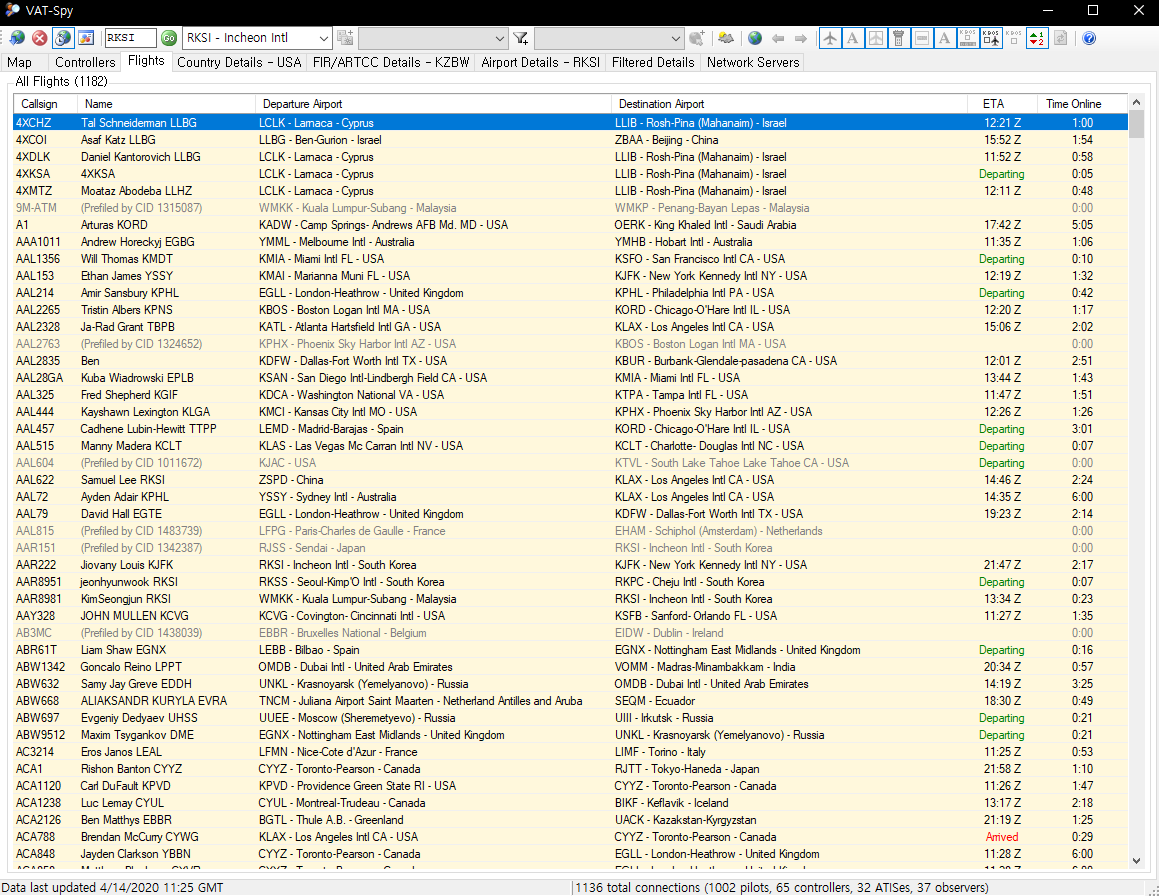The height and width of the screenshot is (896, 1159).
Task: Open the FIR/ARTCC Details - KZBW tab
Action: 391,63
